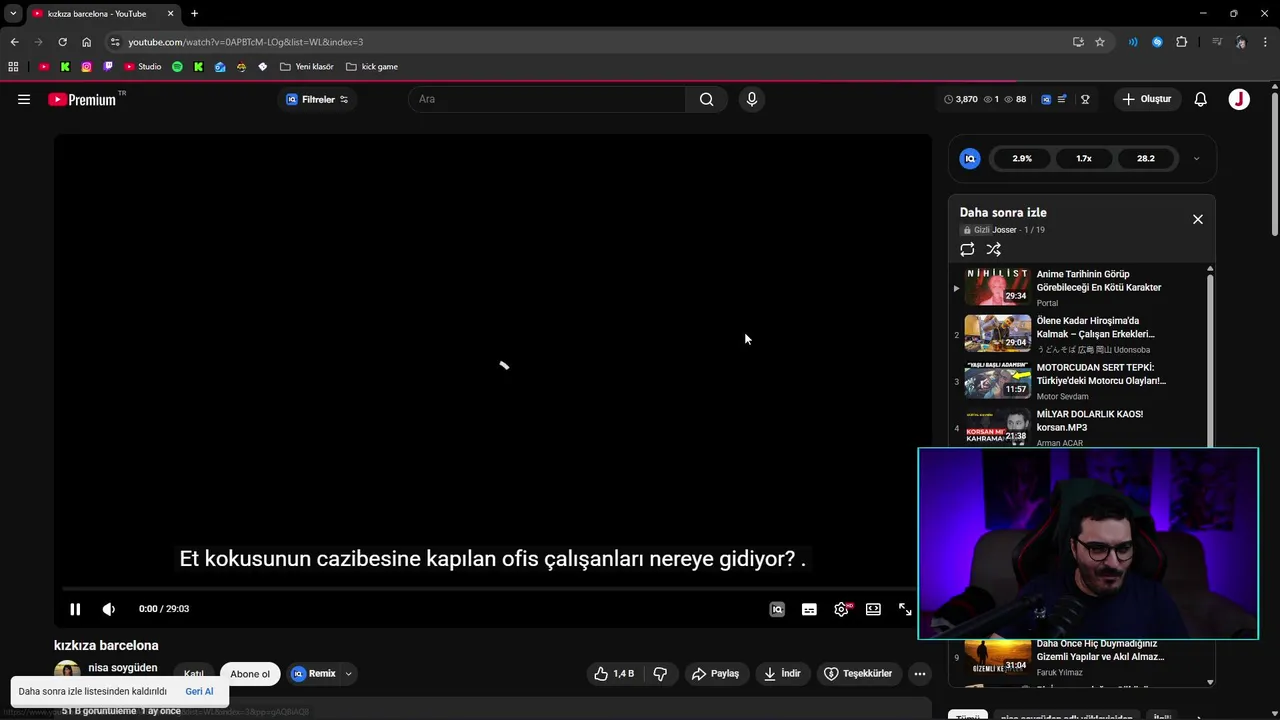
Task: Open the tab search dropdown
Action: [13, 13]
